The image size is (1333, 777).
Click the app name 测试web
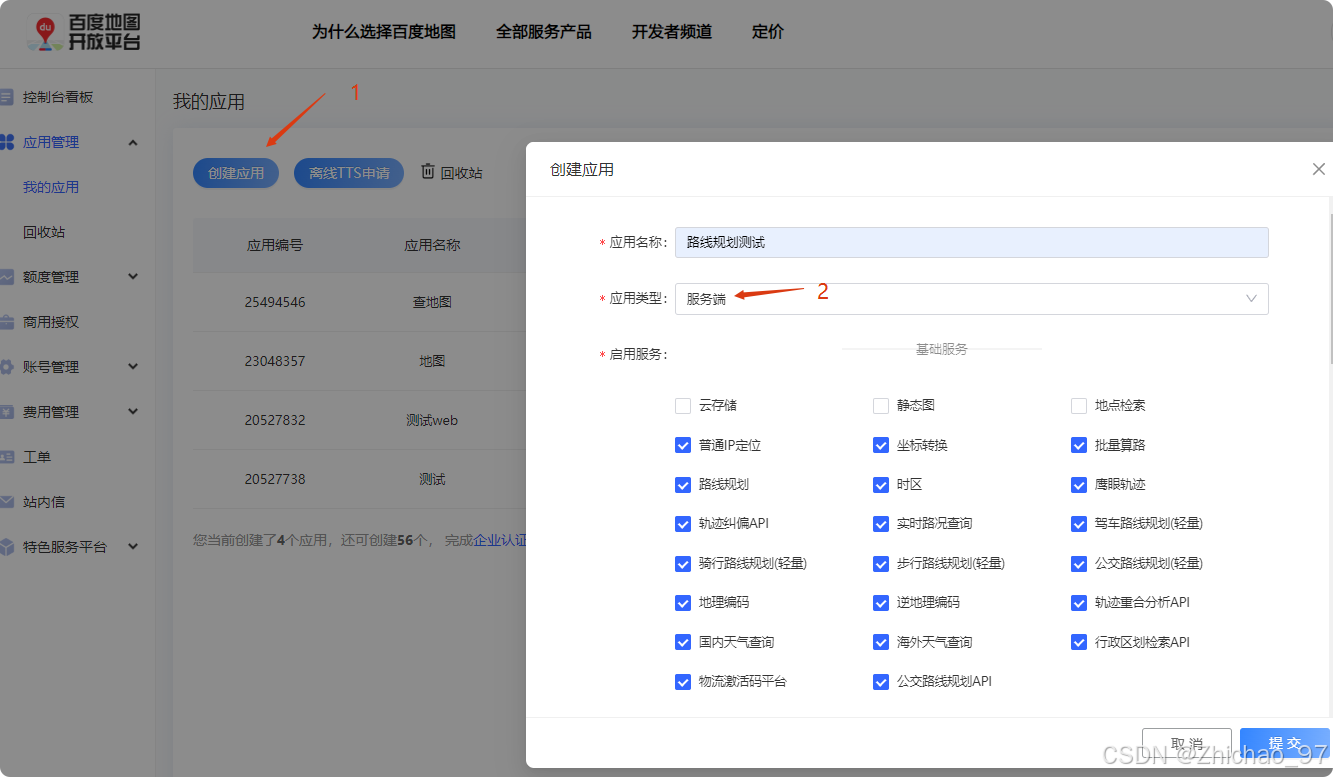pyautogui.click(x=432, y=420)
